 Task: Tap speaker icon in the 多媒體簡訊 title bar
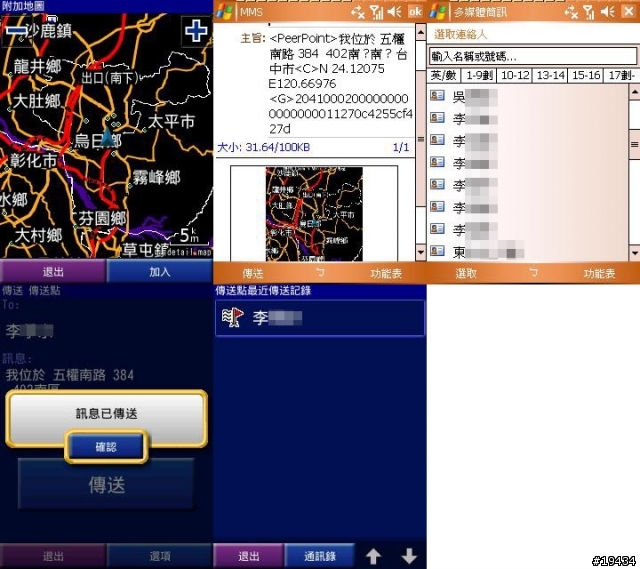[x=608, y=12]
